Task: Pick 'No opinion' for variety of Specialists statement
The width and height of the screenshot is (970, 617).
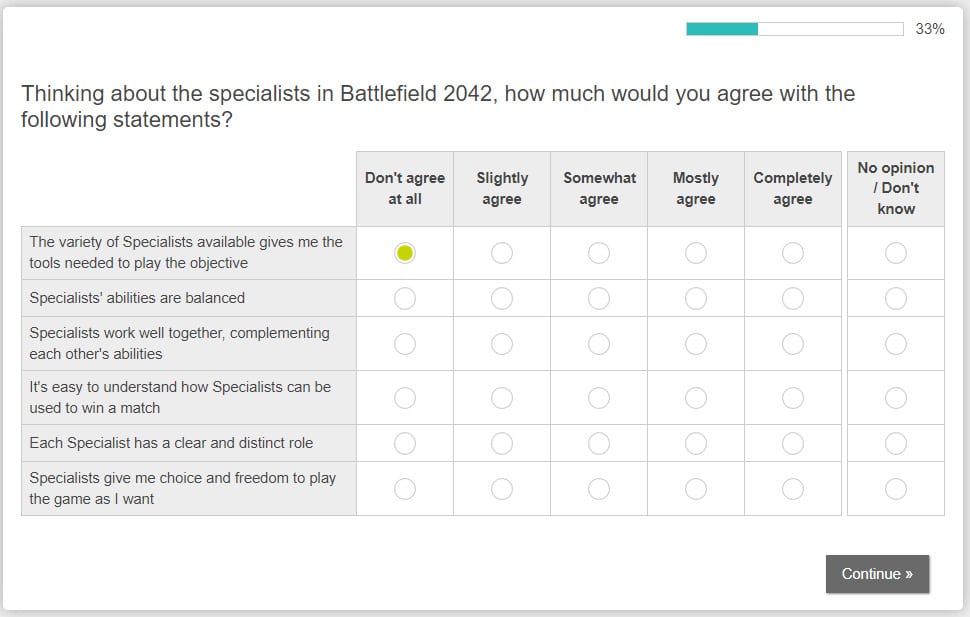Action: 896,253
